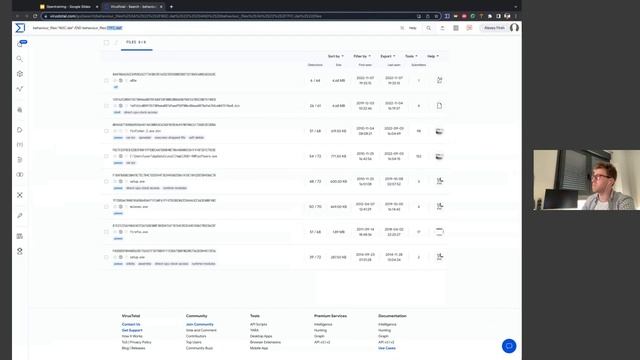Click the search magnifier icon in top header
Screen dimensions: 640x360
429,28
